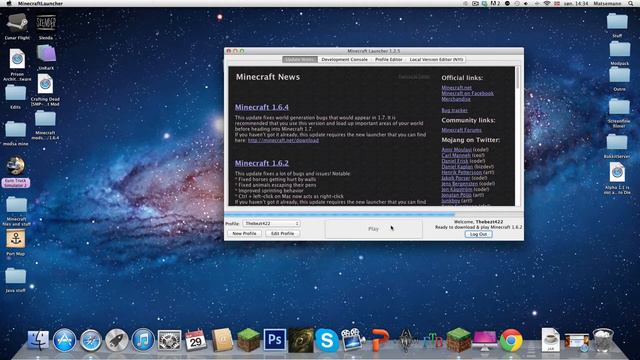
Task: Click Minecraft grass block beside Photoshop icon
Action: 248,340
